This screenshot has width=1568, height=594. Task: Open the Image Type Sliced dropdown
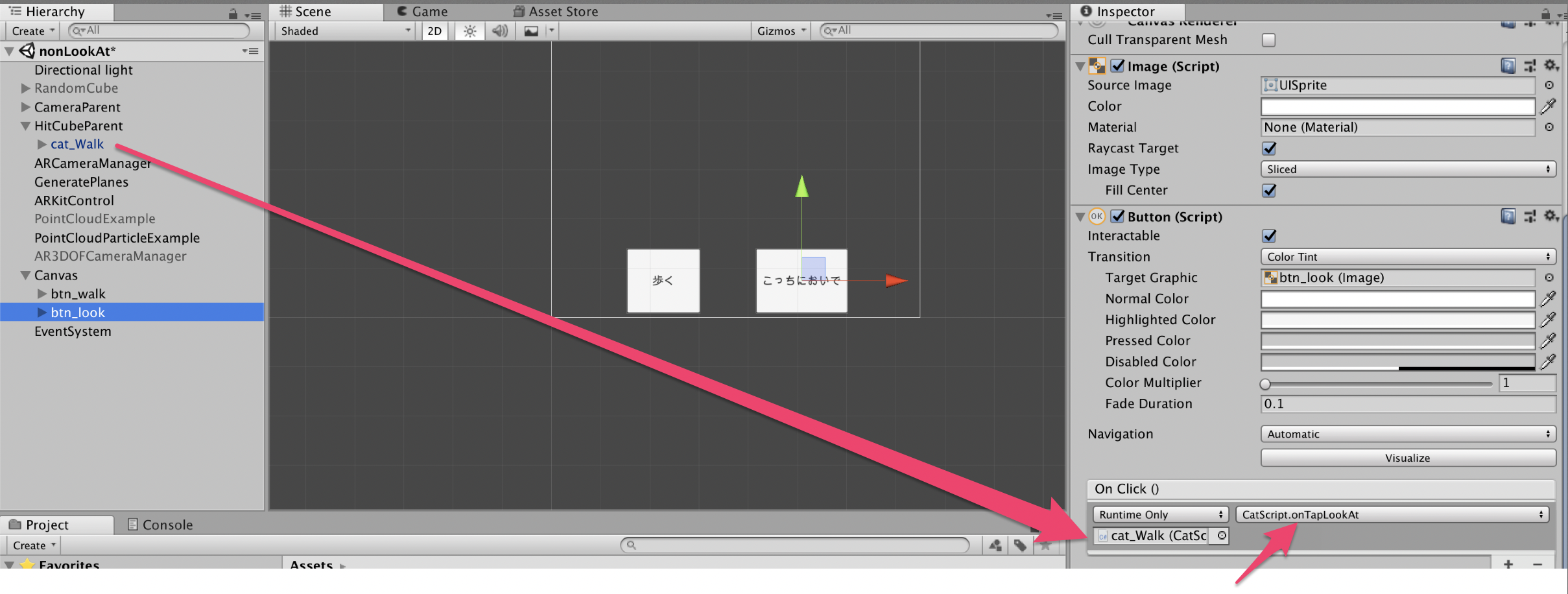(1408, 169)
